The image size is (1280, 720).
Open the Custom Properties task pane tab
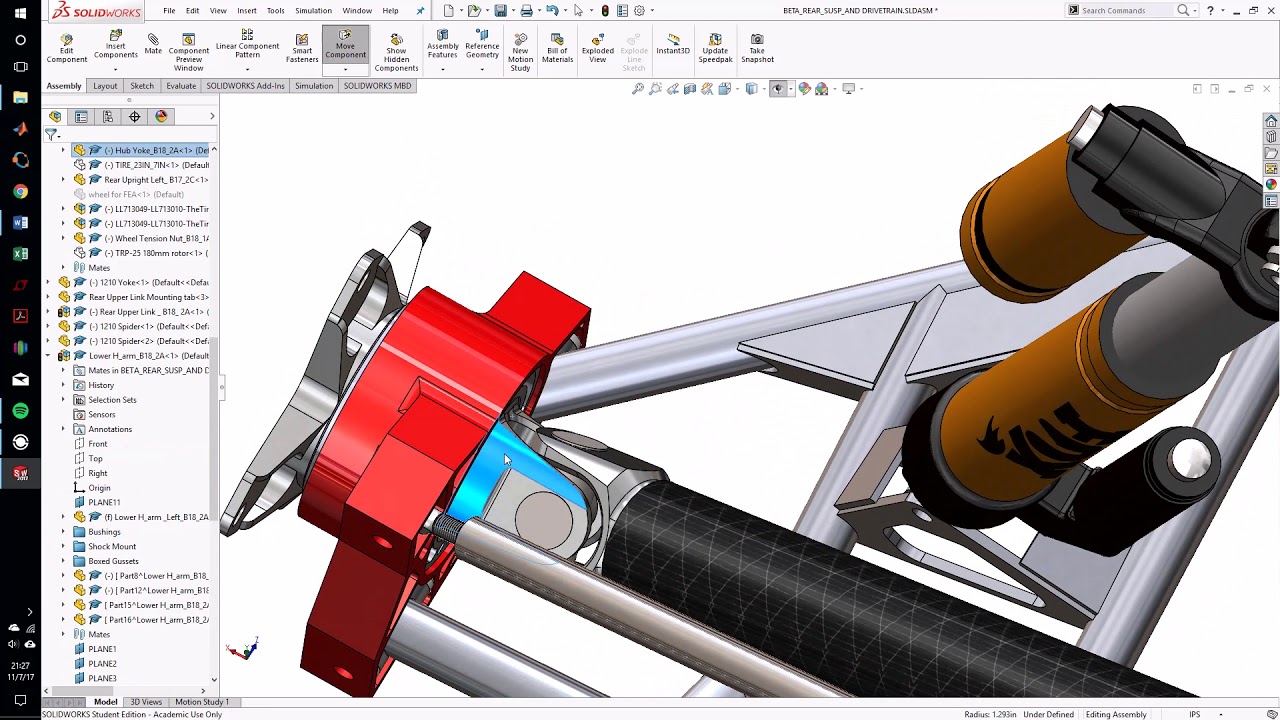(1271, 201)
